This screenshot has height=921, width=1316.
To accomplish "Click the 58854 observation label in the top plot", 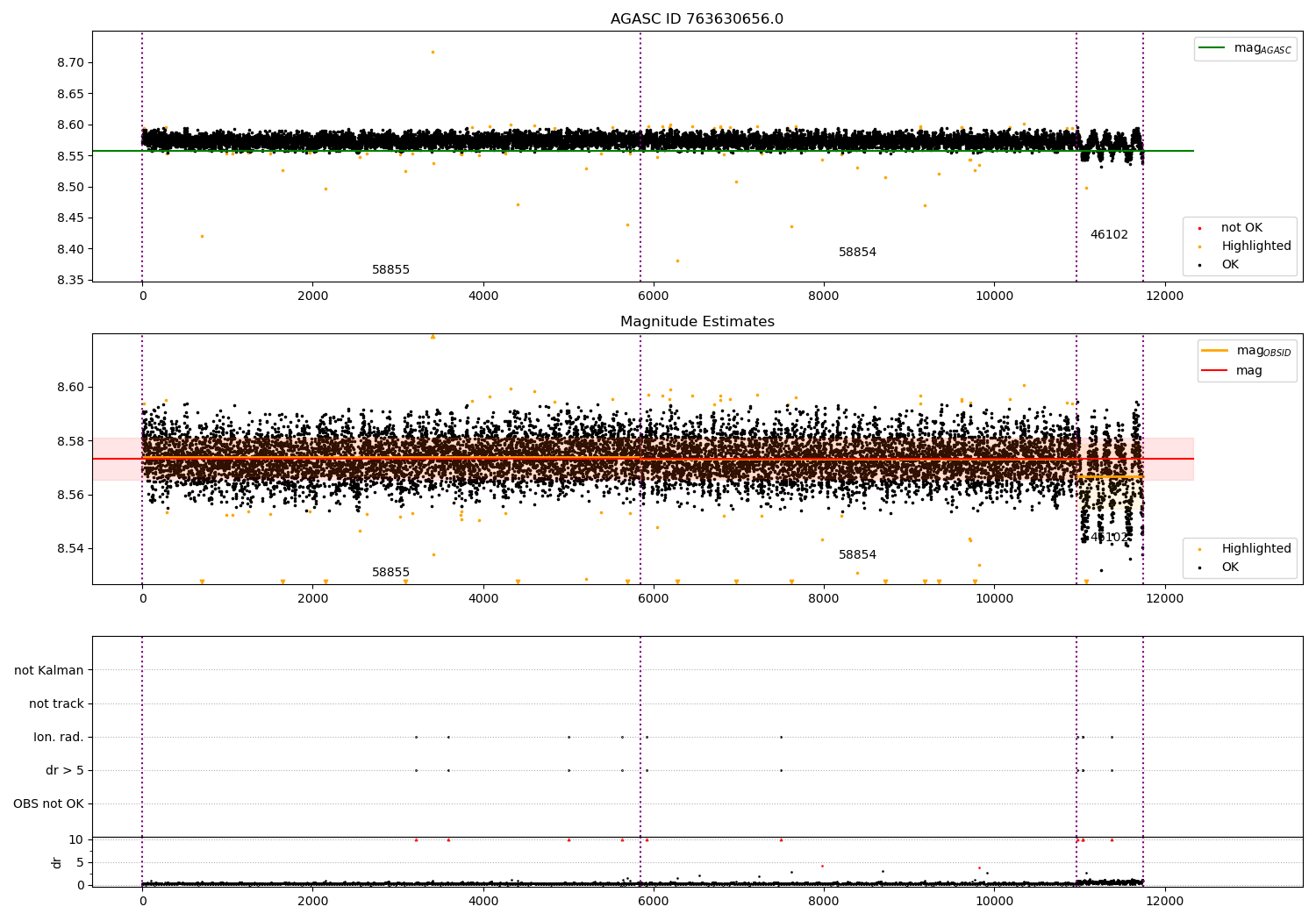I will pyautogui.click(x=857, y=253).
